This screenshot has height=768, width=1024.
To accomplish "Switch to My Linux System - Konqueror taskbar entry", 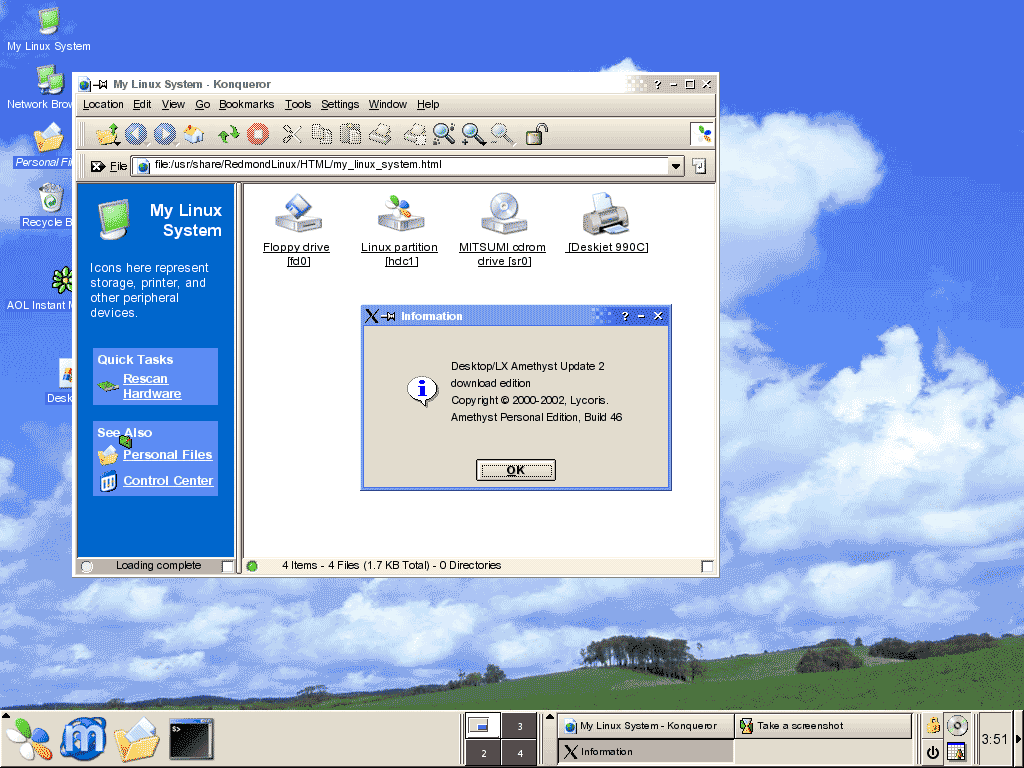I will (x=646, y=726).
